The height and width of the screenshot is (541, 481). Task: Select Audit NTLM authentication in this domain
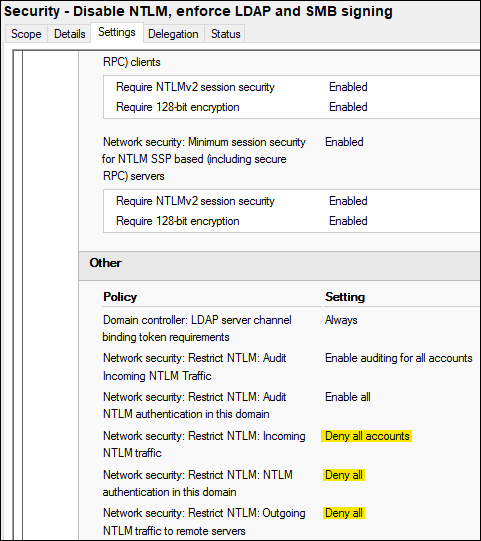pos(195,405)
